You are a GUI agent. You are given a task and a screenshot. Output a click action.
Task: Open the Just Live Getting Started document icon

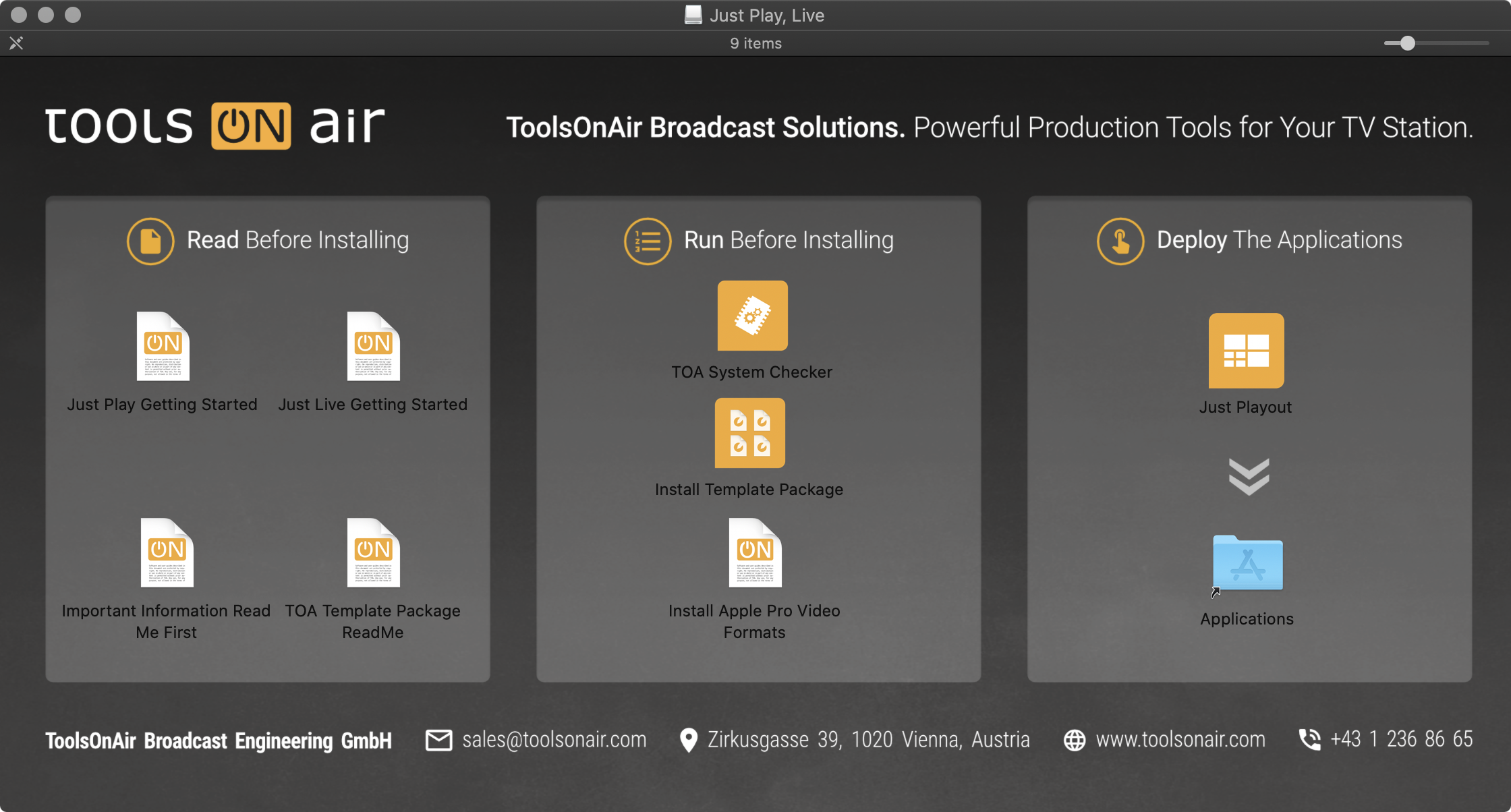pos(373,347)
